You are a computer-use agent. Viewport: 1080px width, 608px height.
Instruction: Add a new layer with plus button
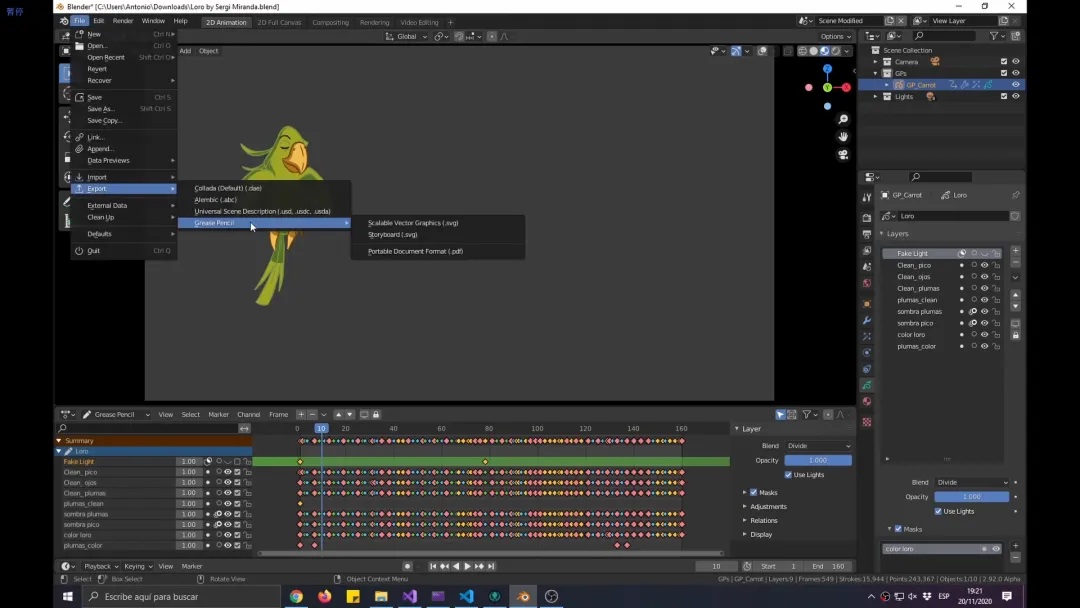[1015, 251]
